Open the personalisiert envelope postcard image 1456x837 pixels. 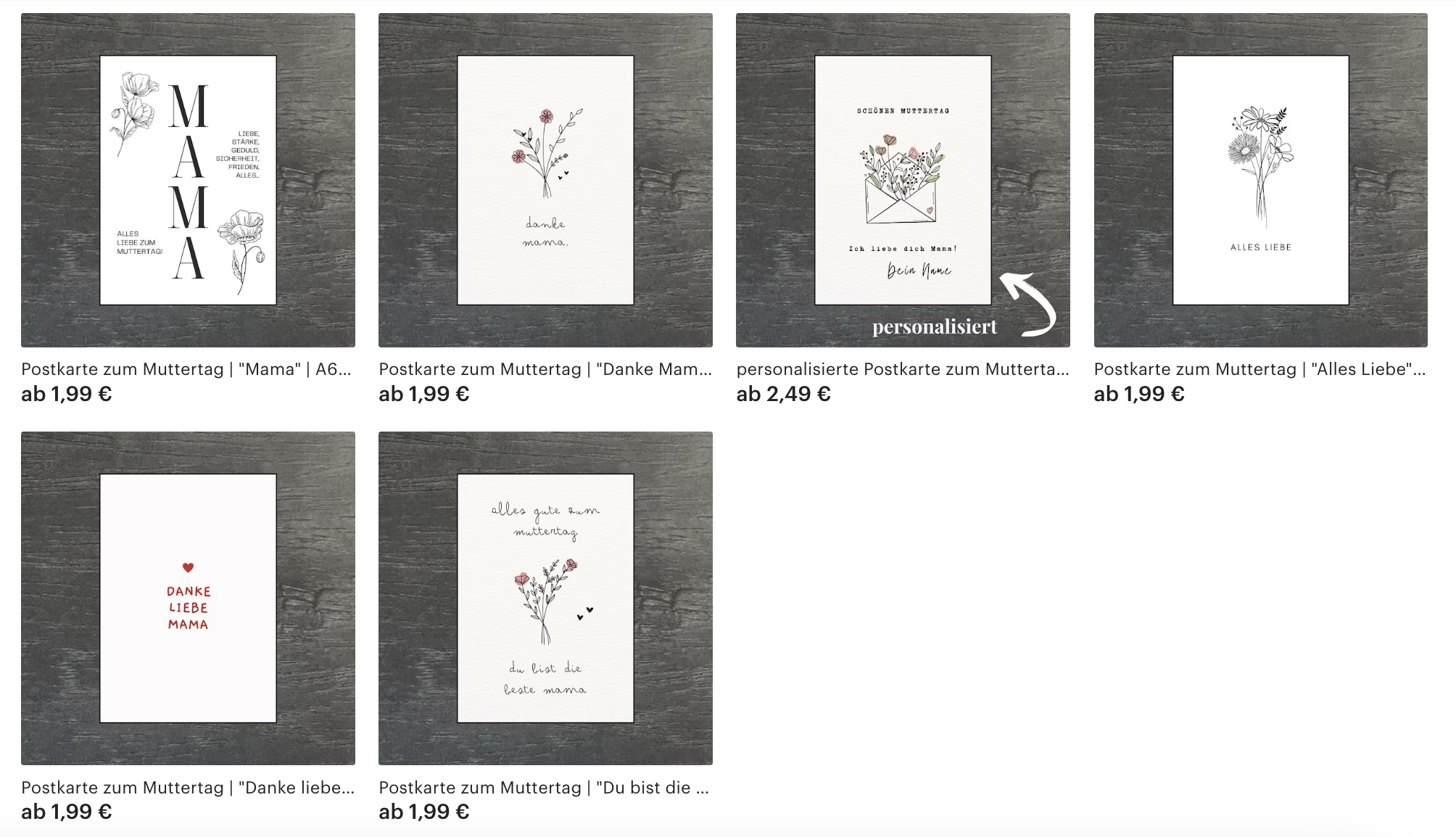903,180
